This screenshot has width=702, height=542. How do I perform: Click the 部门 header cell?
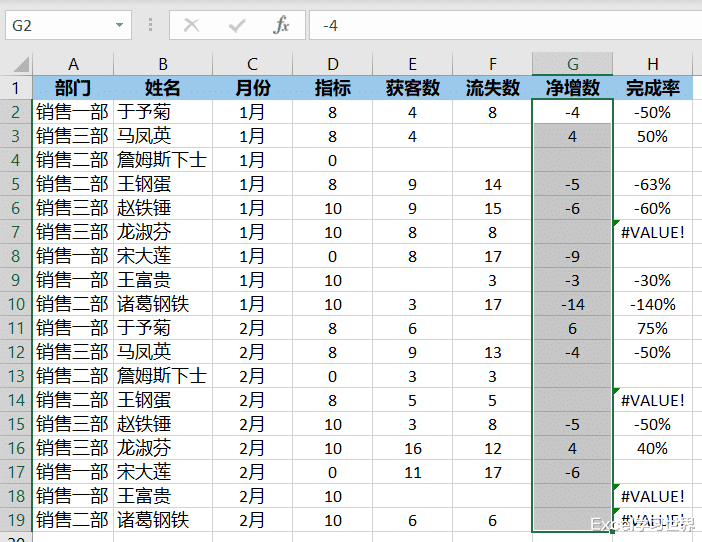point(73,88)
